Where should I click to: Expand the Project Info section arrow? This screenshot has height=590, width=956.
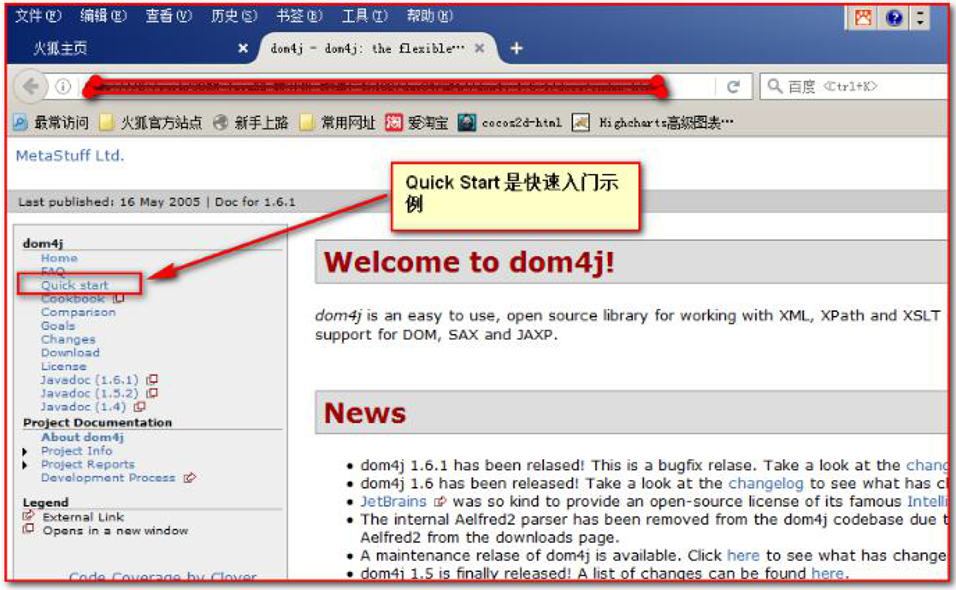point(24,452)
